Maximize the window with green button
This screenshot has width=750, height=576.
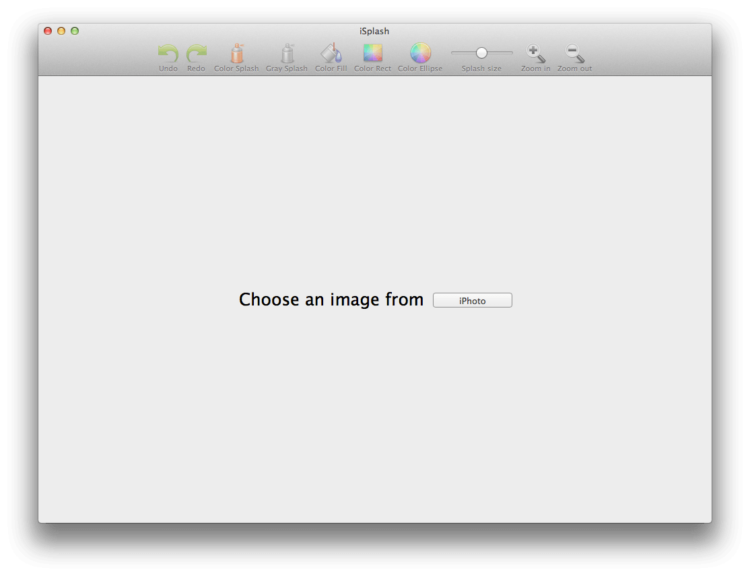point(75,31)
